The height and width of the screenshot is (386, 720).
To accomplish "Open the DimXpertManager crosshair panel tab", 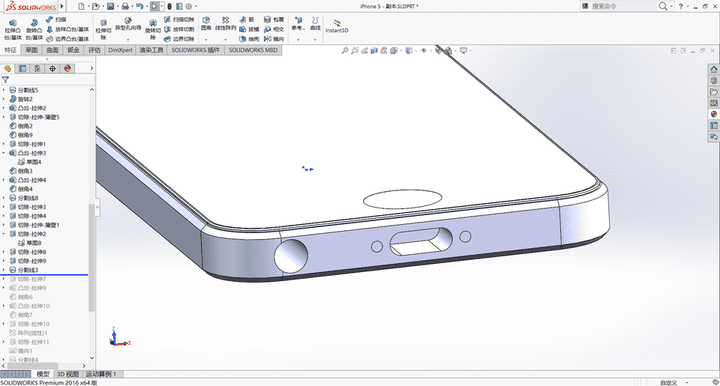I will pyautogui.click(x=52, y=68).
